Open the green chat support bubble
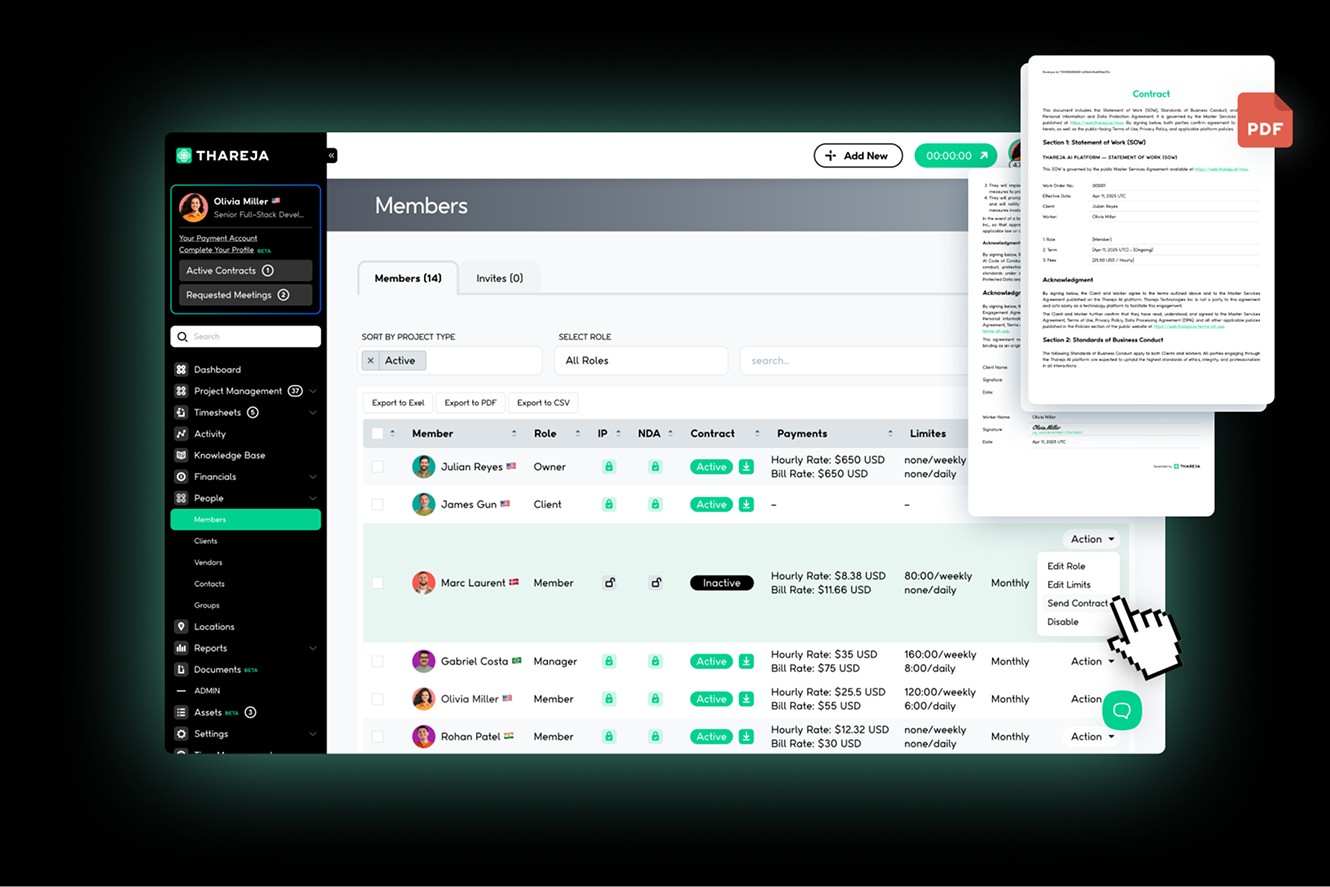Image resolution: width=1330 pixels, height=887 pixels. pos(1122,710)
